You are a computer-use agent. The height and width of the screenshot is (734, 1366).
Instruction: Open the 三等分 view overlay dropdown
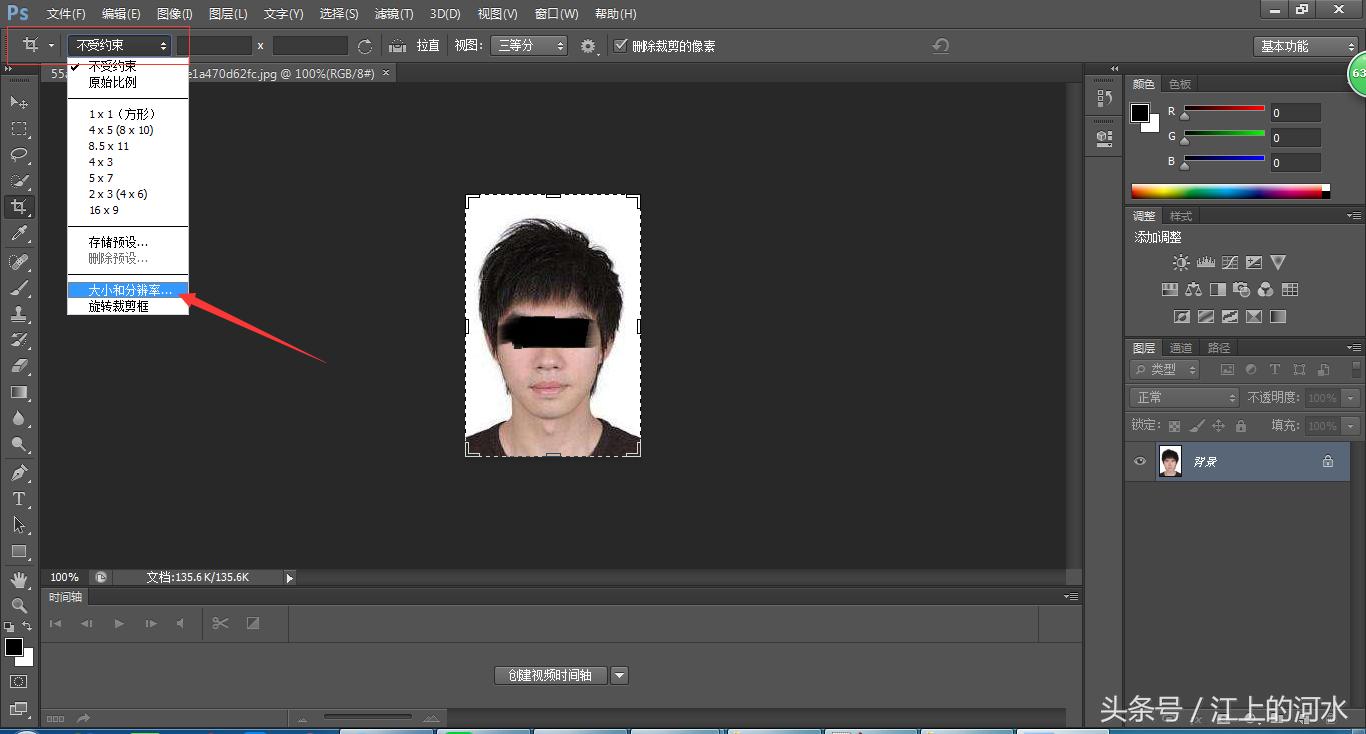pos(528,46)
